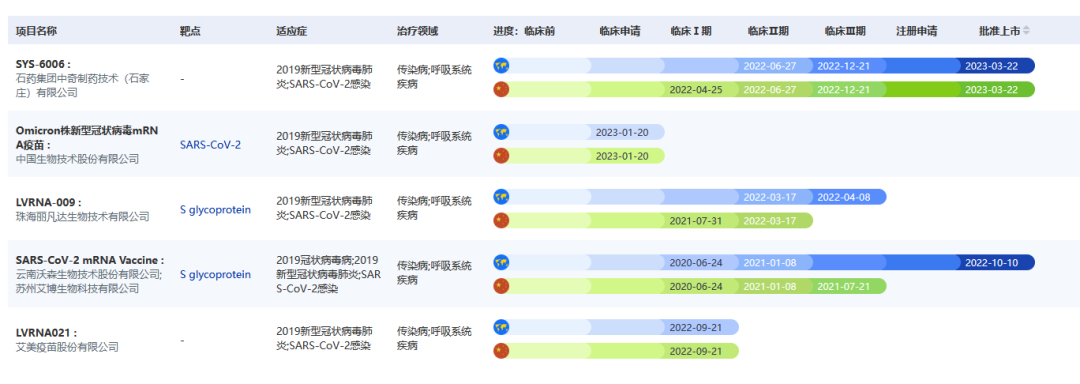1080x384 pixels.
Task: Click company 云南沃森生物技术股份有限公司
Action: coord(87,275)
